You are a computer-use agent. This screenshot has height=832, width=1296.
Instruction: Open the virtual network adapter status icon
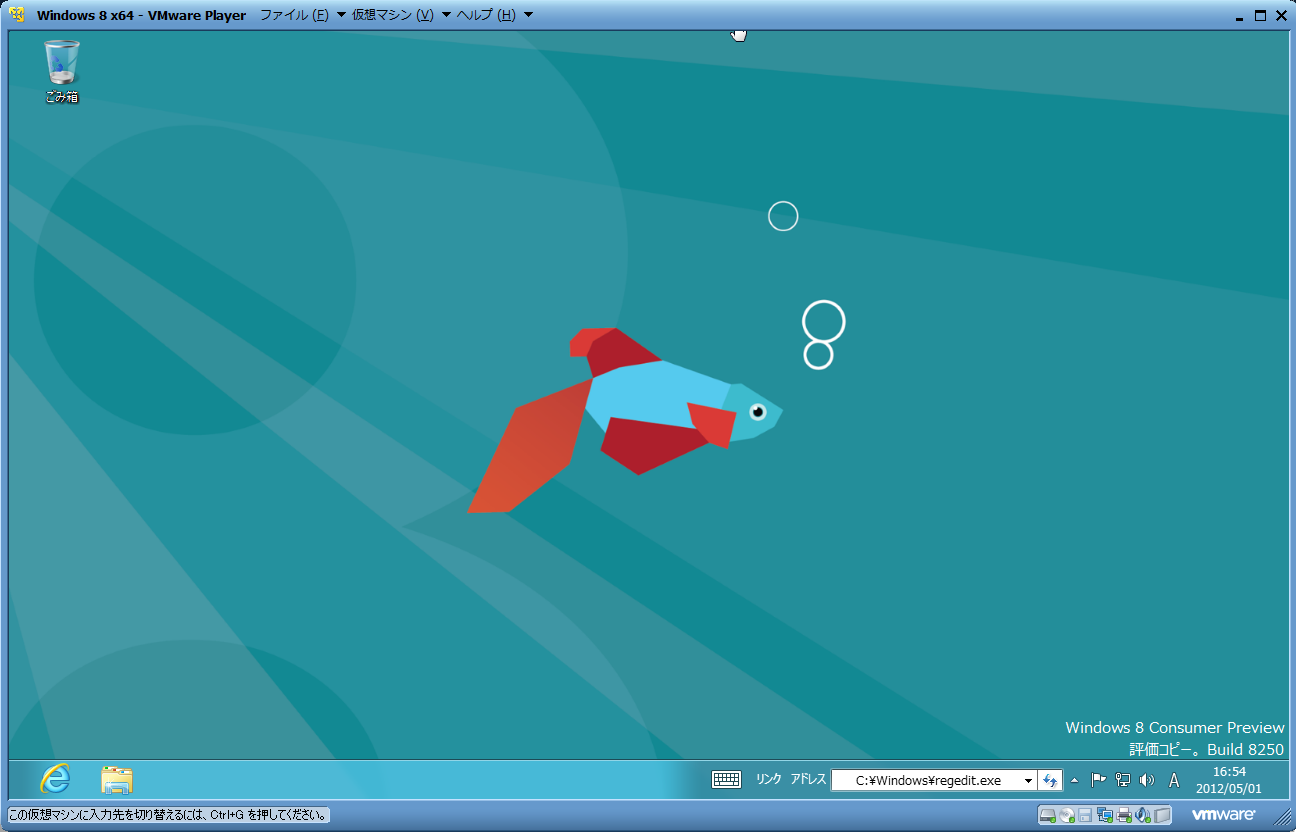tap(1103, 816)
